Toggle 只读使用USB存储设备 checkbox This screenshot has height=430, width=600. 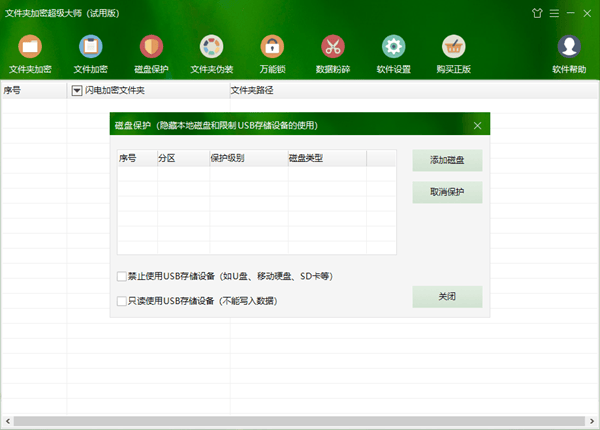click(x=122, y=300)
